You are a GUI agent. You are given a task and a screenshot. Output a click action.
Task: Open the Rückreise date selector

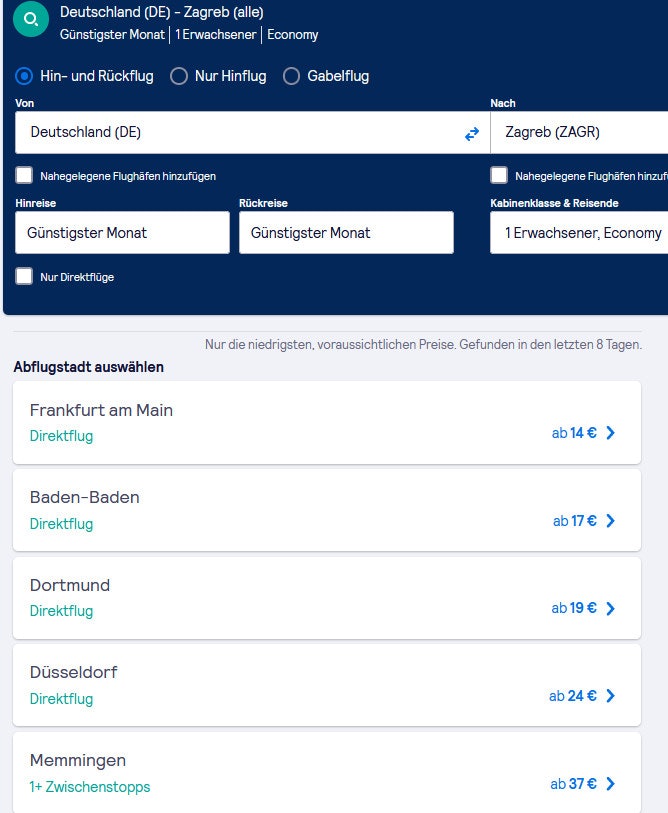346,233
